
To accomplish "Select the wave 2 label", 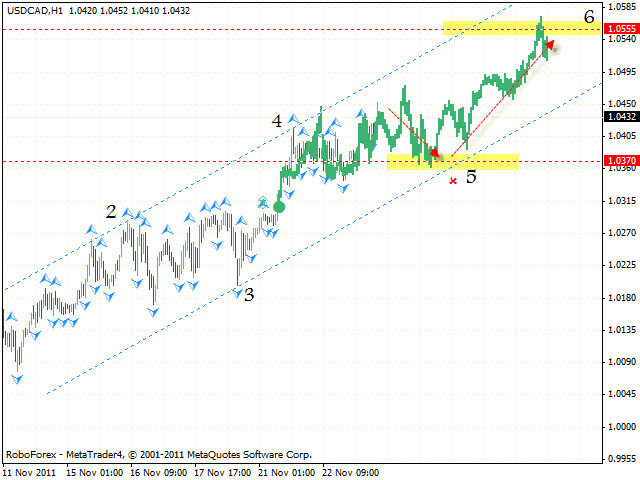I will 112,211.
